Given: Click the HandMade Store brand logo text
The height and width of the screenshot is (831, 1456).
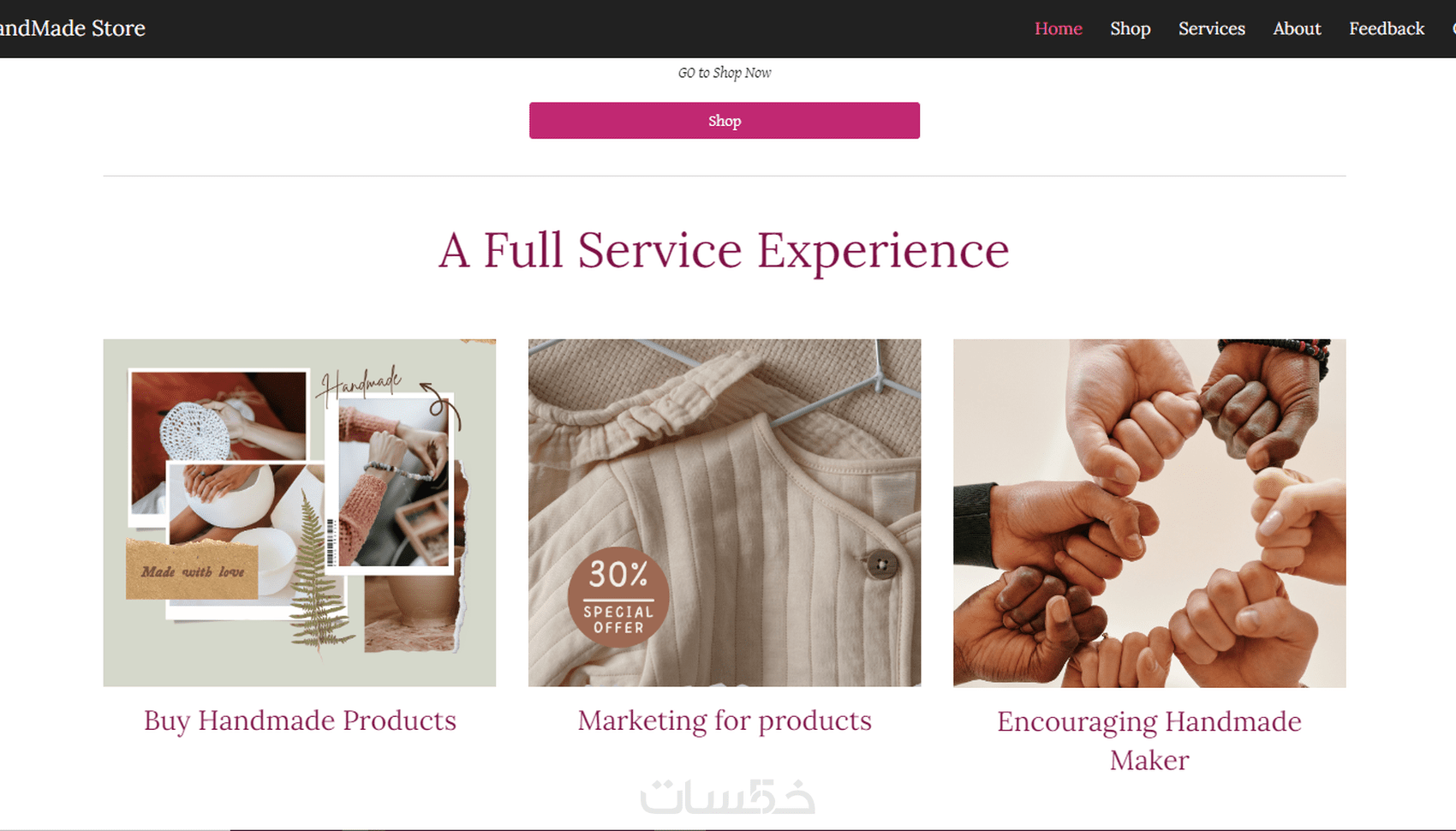Looking at the screenshot, I should click(x=73, y=28).
